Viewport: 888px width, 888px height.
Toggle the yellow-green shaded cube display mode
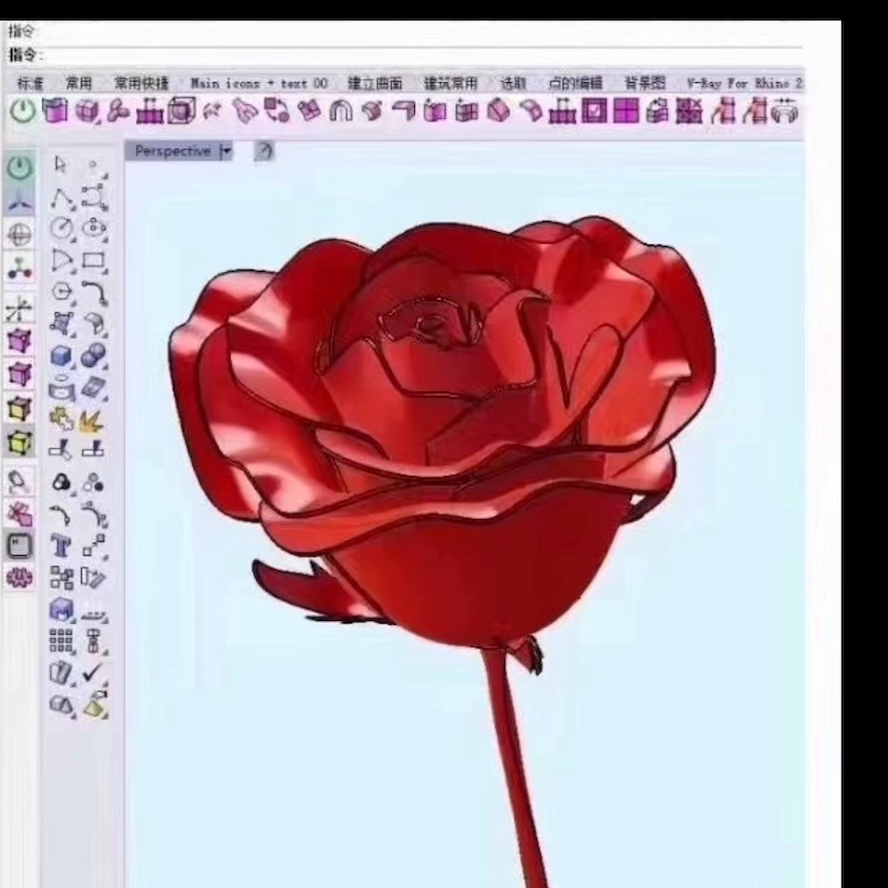[x=20, y=442]
